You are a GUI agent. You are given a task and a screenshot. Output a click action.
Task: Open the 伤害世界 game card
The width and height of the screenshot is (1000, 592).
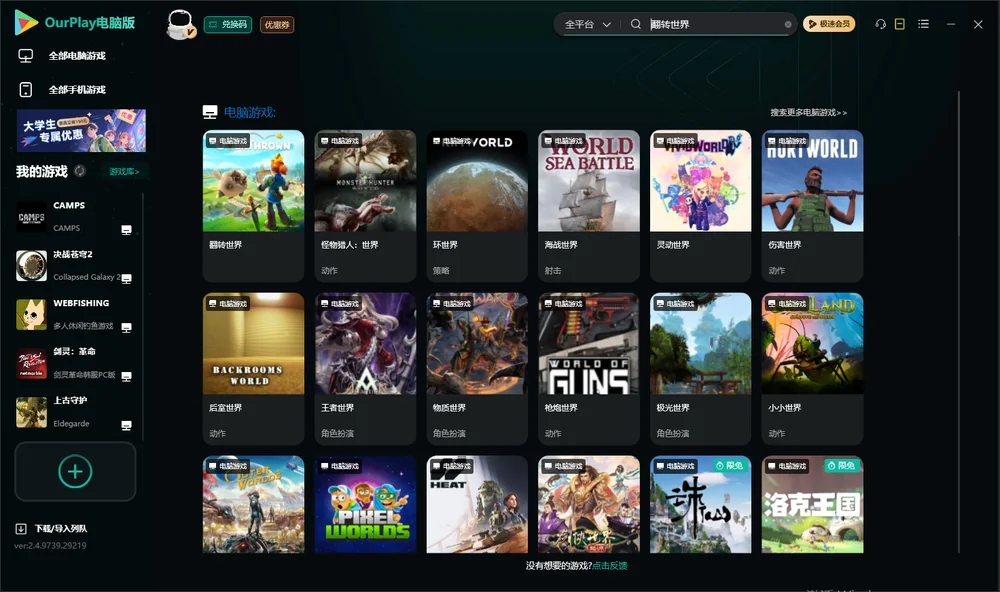(812, 205)
